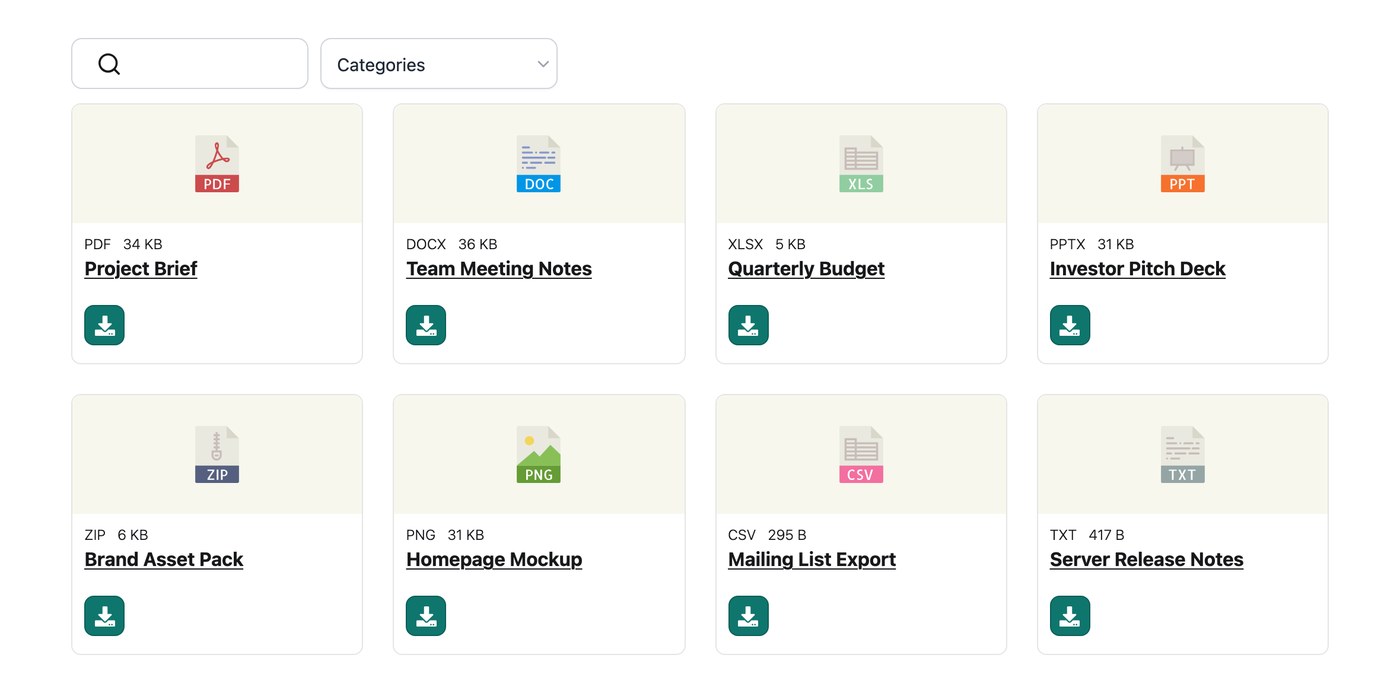Click the ZIP file icon for Brand Asset Pack
Image resolution: width=1400 pixels, height=693 pixels.
pyautogui.click(x=217, y=455)
